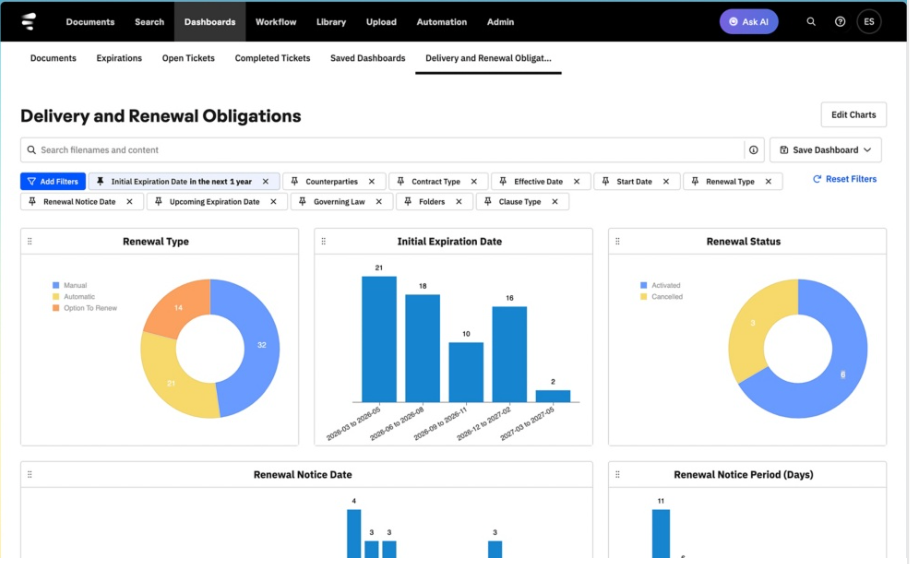Go to the Workflow menu
The height and width of the screenshot is (564, 910).
pyautogui.click(x=276, y=21)
